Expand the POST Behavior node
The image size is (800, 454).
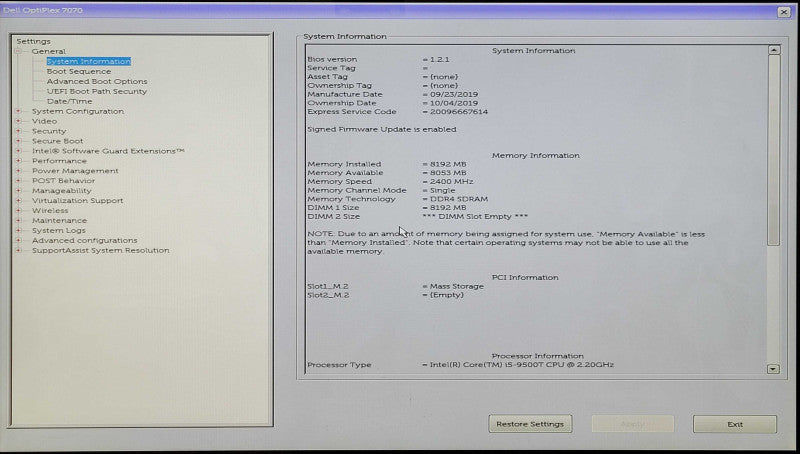[18, 181]
